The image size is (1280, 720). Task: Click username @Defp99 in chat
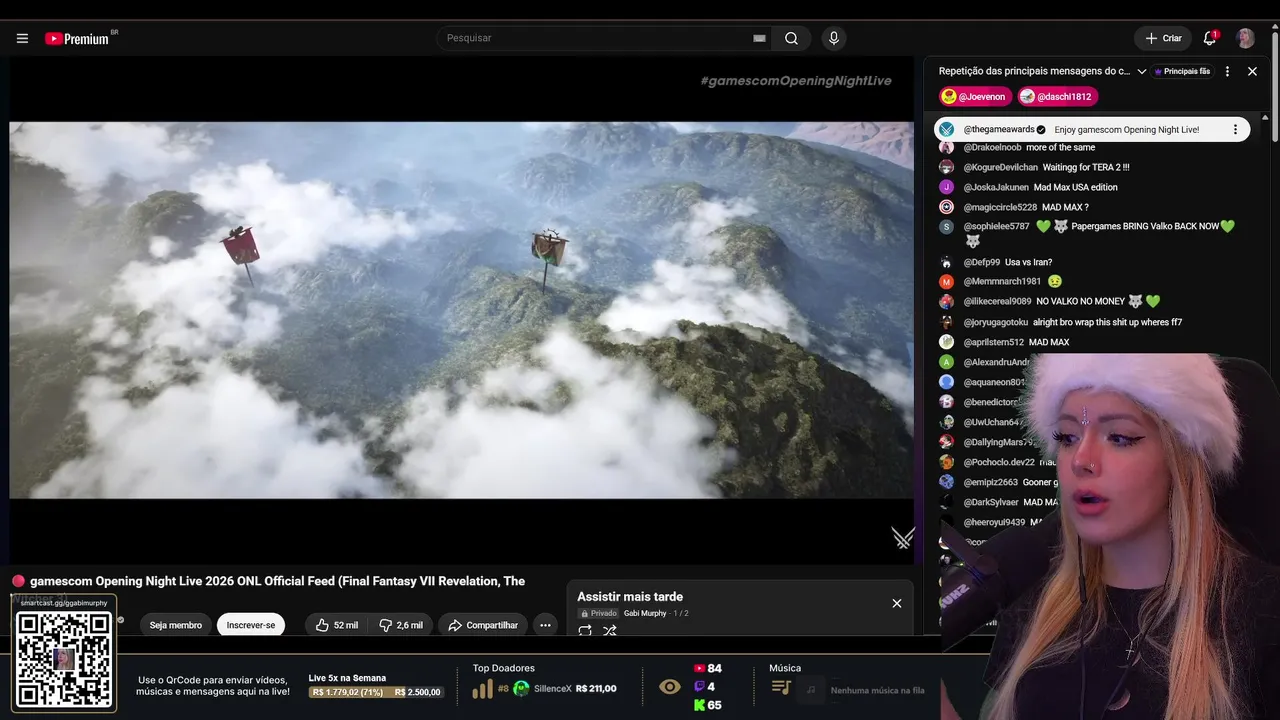tap(981, 262)
